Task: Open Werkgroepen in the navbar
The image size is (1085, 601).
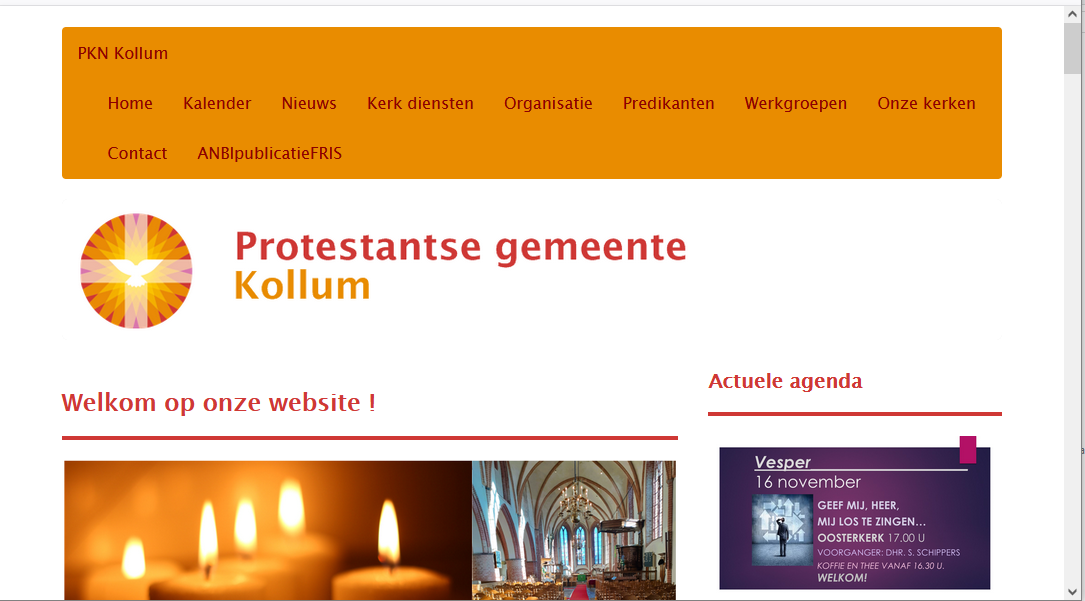Action: click(x=796, y=104)
